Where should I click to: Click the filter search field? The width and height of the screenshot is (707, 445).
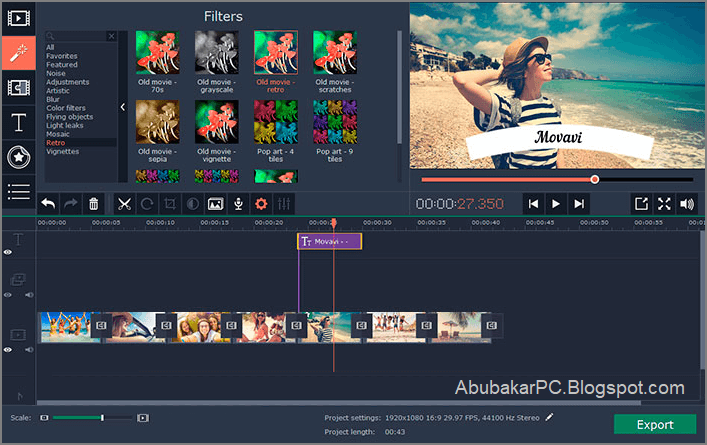(x=76, y=36)
